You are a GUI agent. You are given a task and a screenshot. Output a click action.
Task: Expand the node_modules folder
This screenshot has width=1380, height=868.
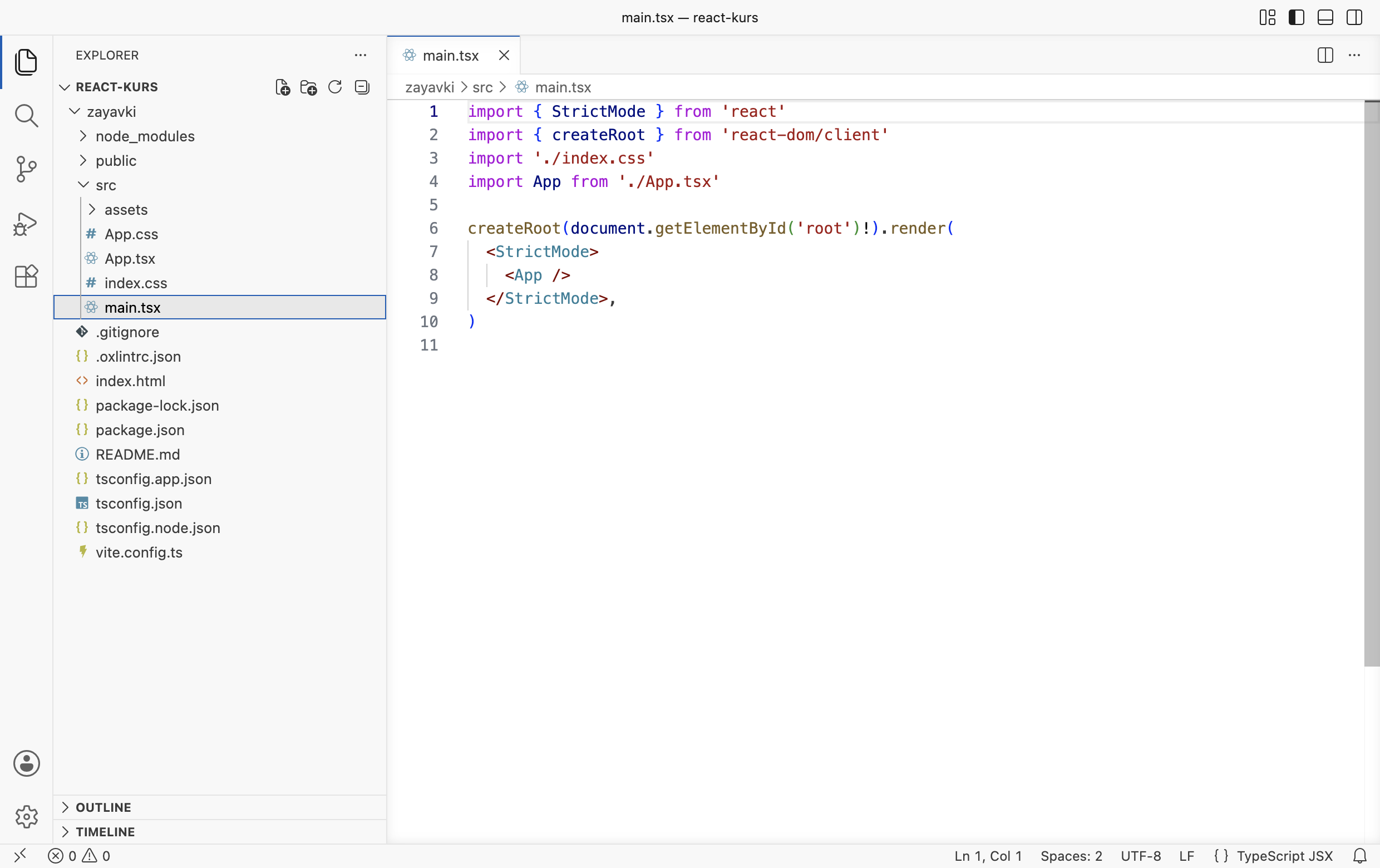coord(83,136)
